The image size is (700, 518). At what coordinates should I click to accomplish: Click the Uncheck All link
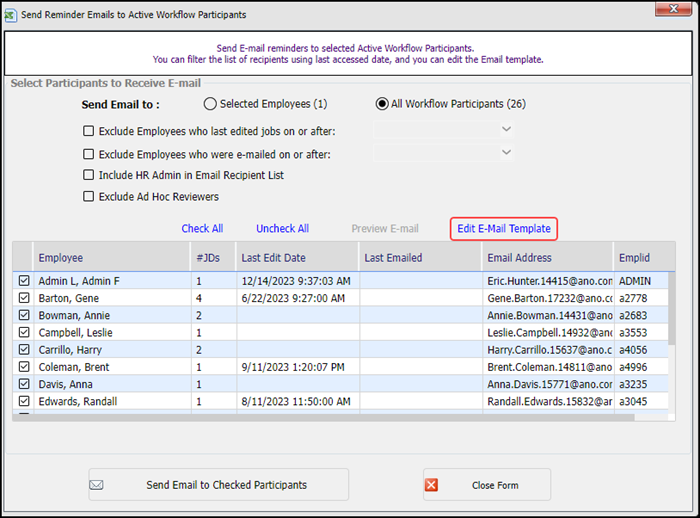(x=282, y=229)
